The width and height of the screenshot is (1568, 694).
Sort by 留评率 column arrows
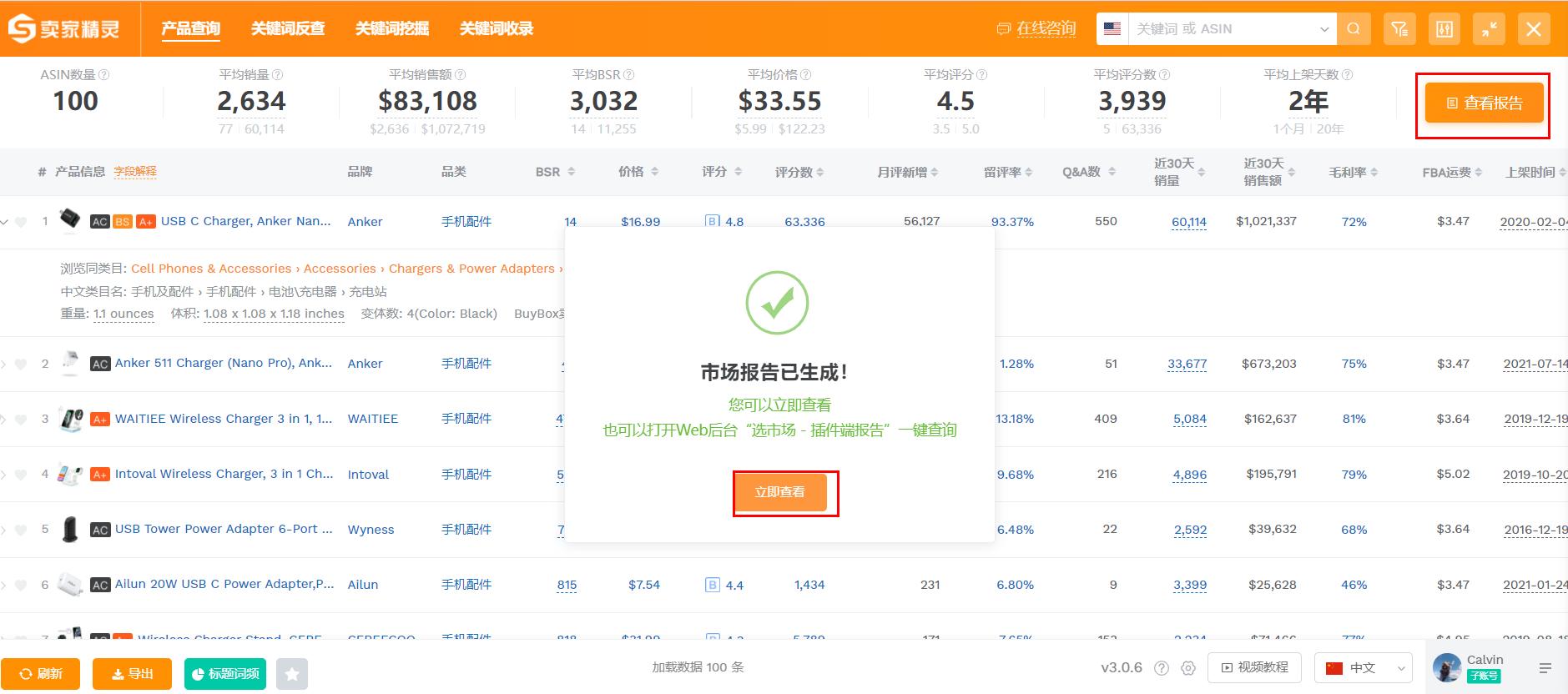[x=1029, y=172]
